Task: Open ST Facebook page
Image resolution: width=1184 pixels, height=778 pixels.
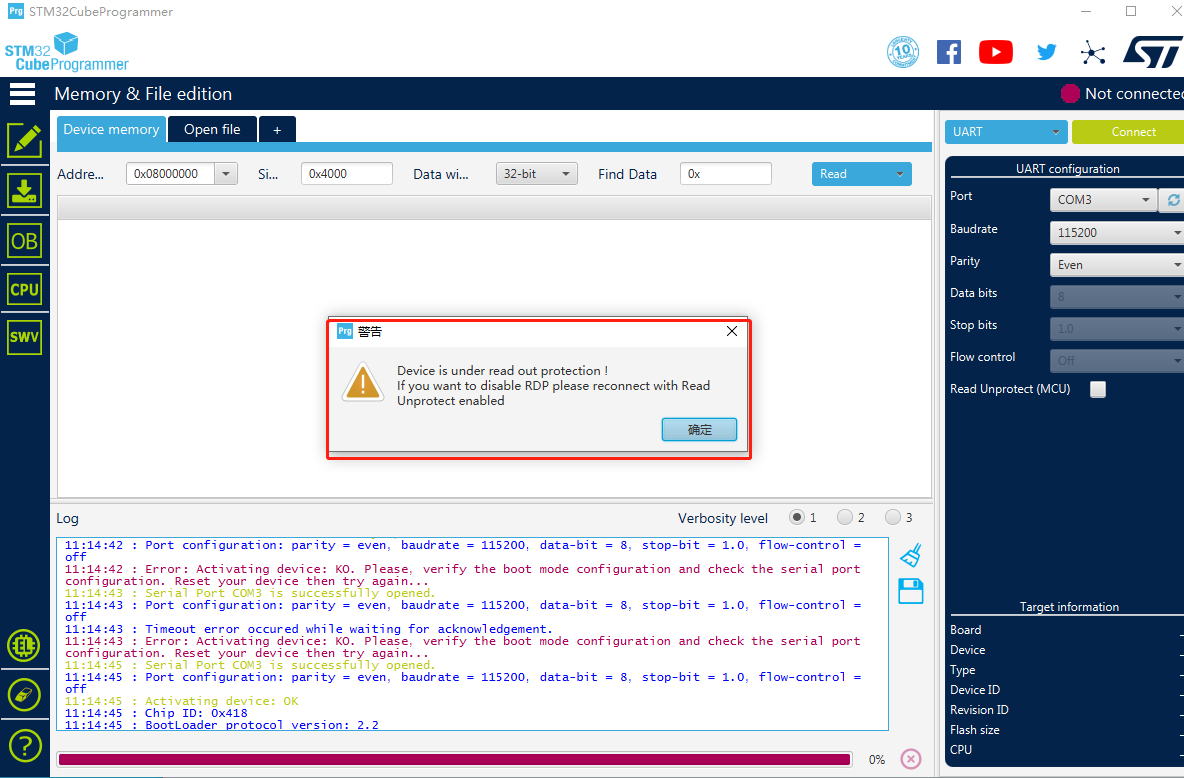Action: [948, 52]
